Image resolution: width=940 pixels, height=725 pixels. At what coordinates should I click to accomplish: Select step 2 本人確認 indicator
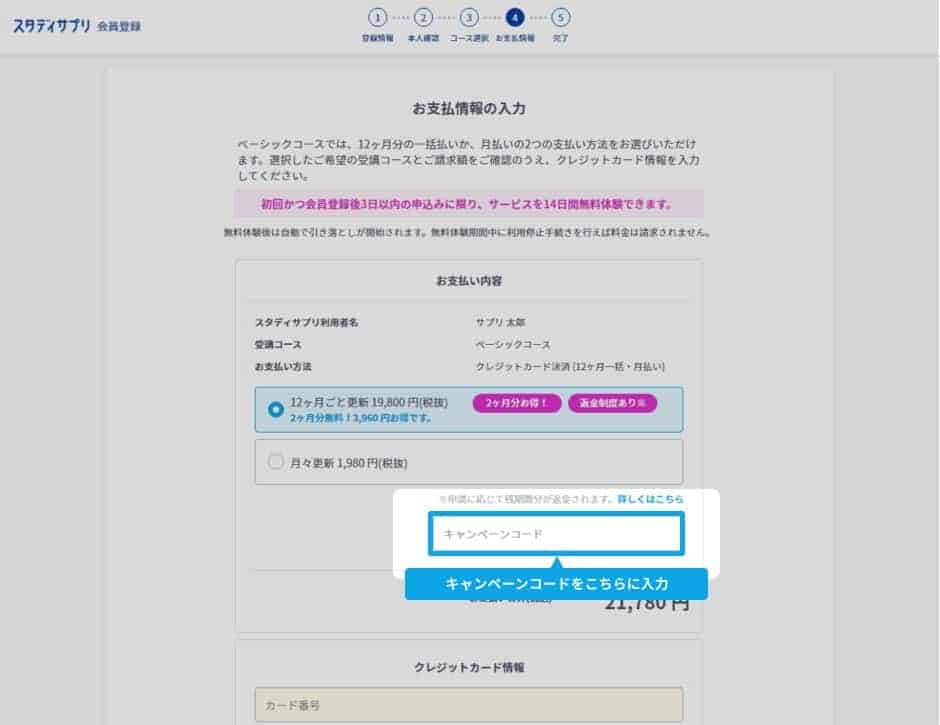(423, 18)
